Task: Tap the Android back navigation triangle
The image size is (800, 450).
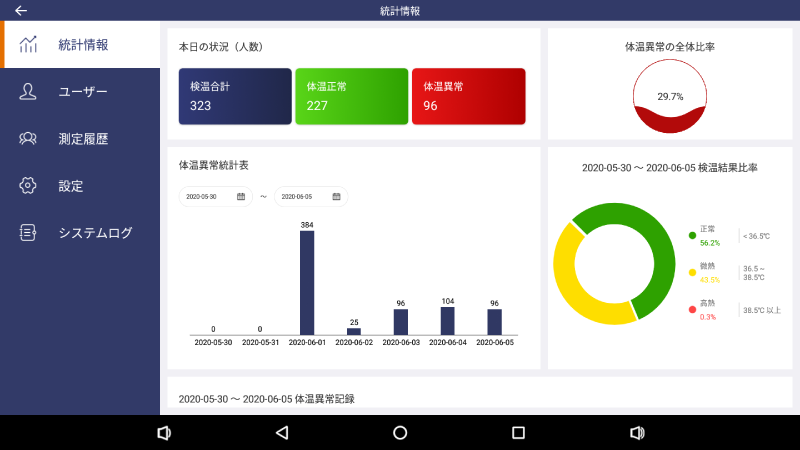Action: (282, 433)
